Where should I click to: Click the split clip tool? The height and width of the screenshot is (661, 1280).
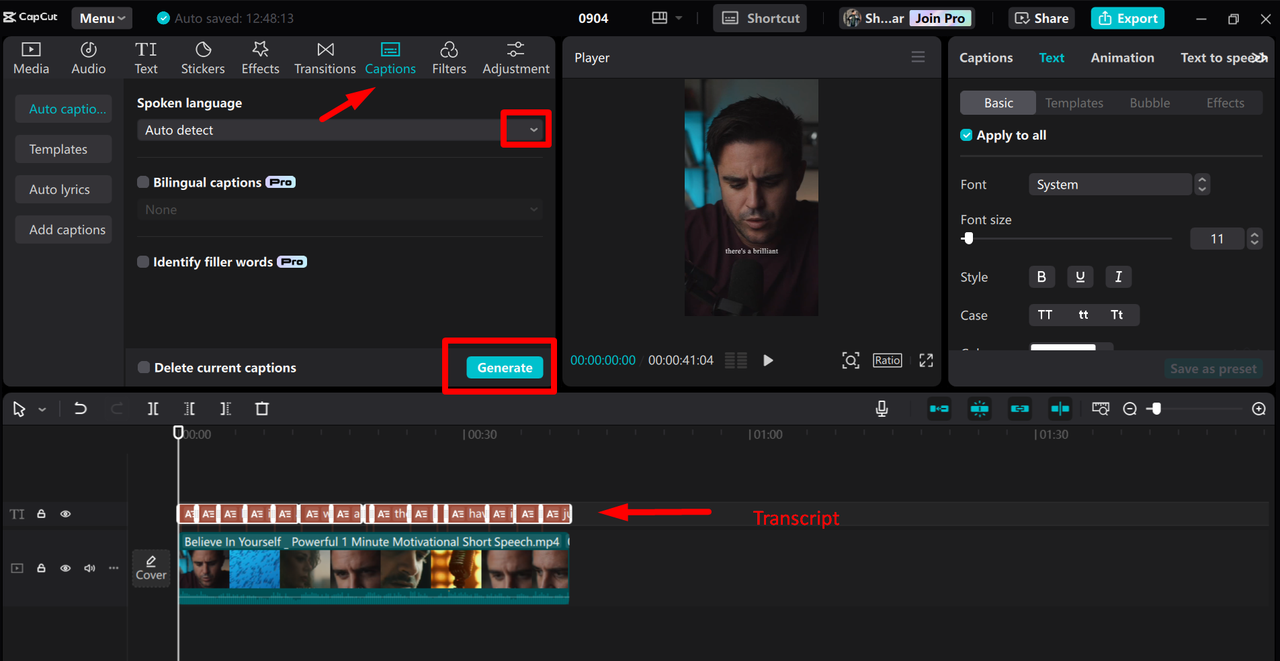click(153, 408)
